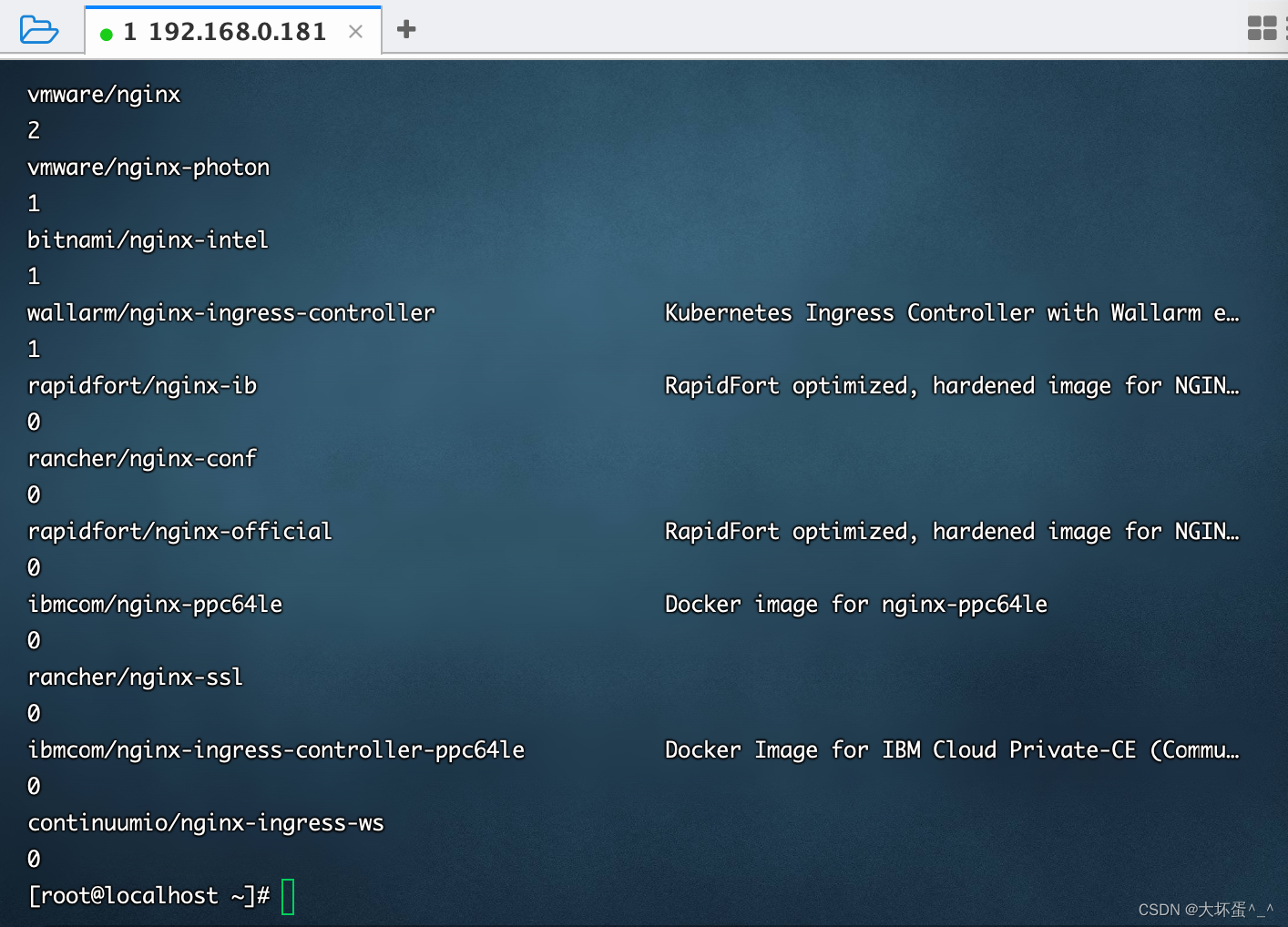Screen dimensions: 1288x927
Task: Click the wallarm/nginx-ingress-controller repository name
Action: tap(231, 312)
